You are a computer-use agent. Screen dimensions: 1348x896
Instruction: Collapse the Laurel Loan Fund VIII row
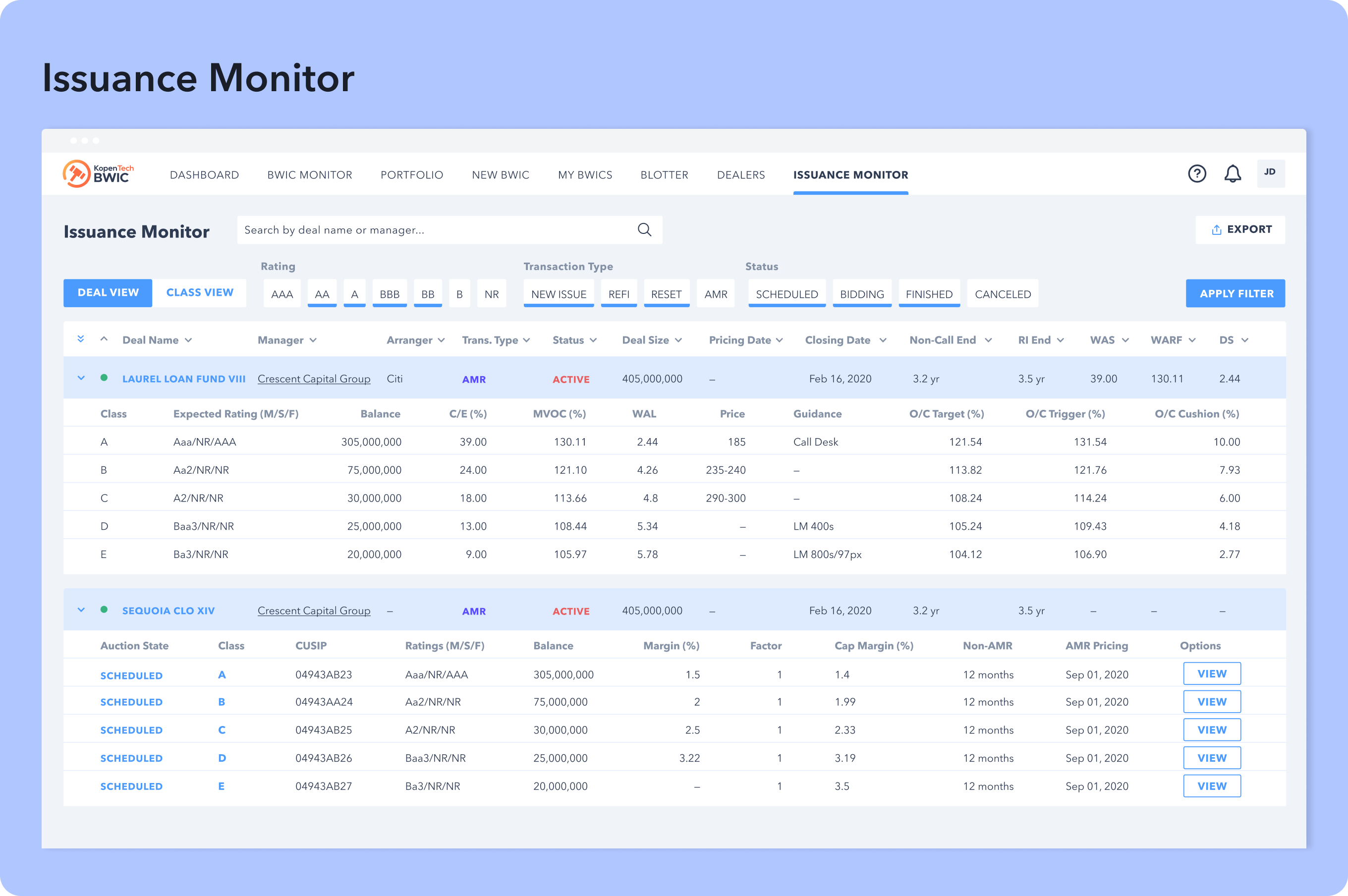[x=81, y=378]
